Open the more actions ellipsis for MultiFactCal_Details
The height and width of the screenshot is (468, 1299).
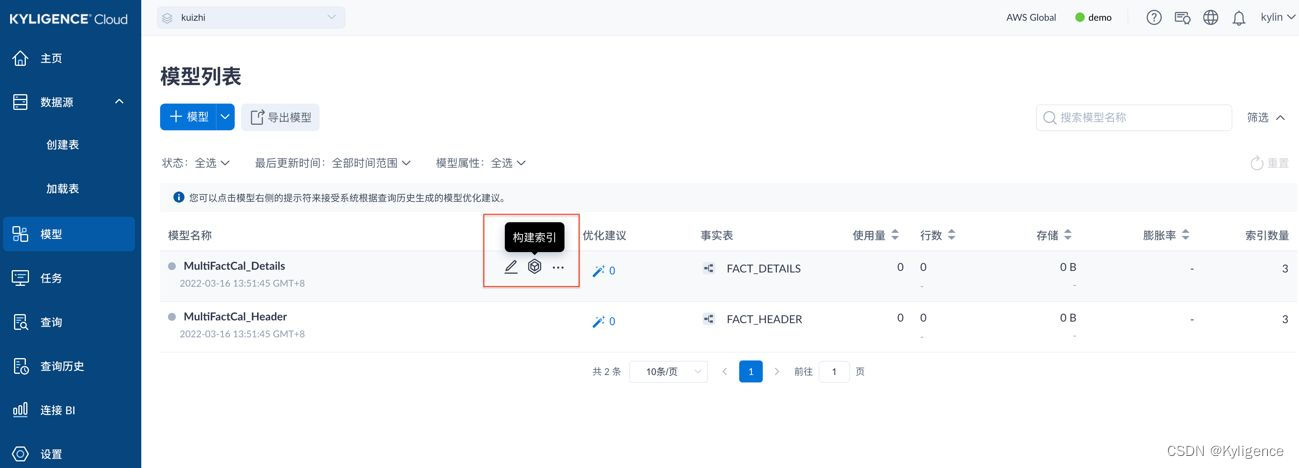point(558,267)
